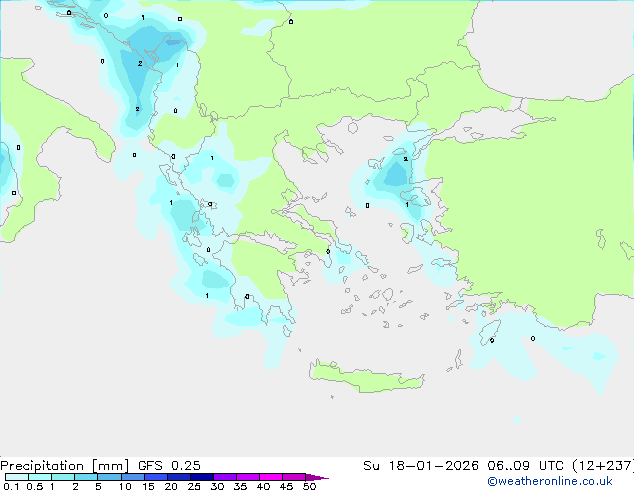Pick the 5–10 mm legend swatch
Image resolution: width=634 pixels, height=490 pixels.
[x=109, y=477]
